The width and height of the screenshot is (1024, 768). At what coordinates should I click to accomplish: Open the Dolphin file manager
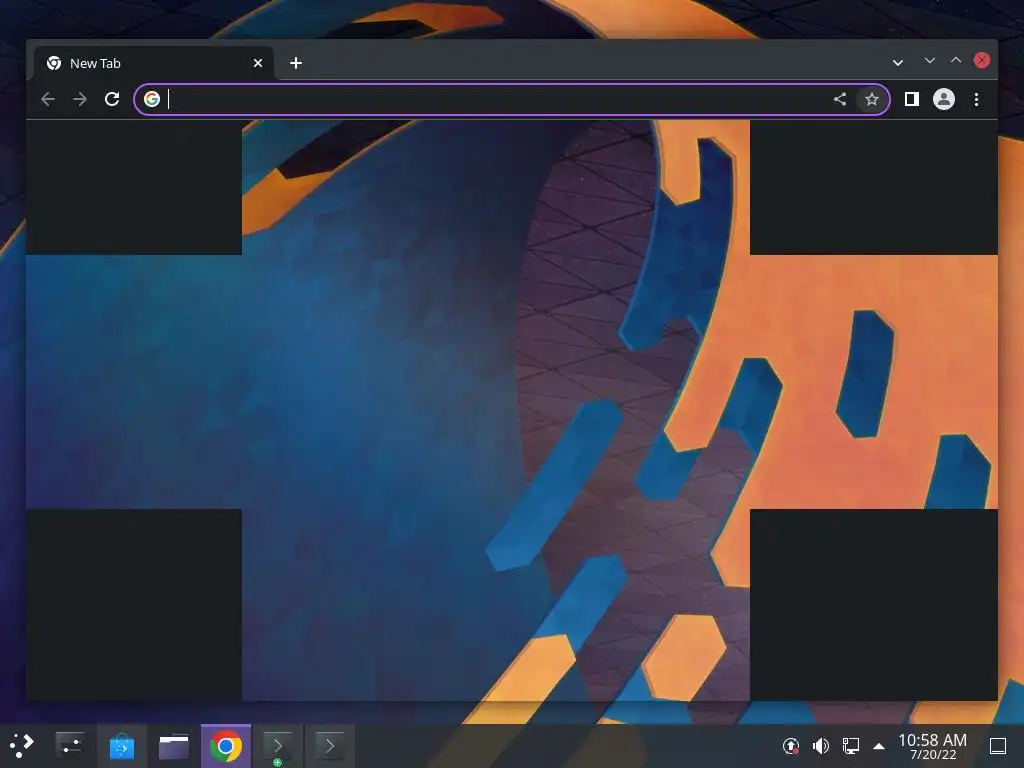click(174, 746)
